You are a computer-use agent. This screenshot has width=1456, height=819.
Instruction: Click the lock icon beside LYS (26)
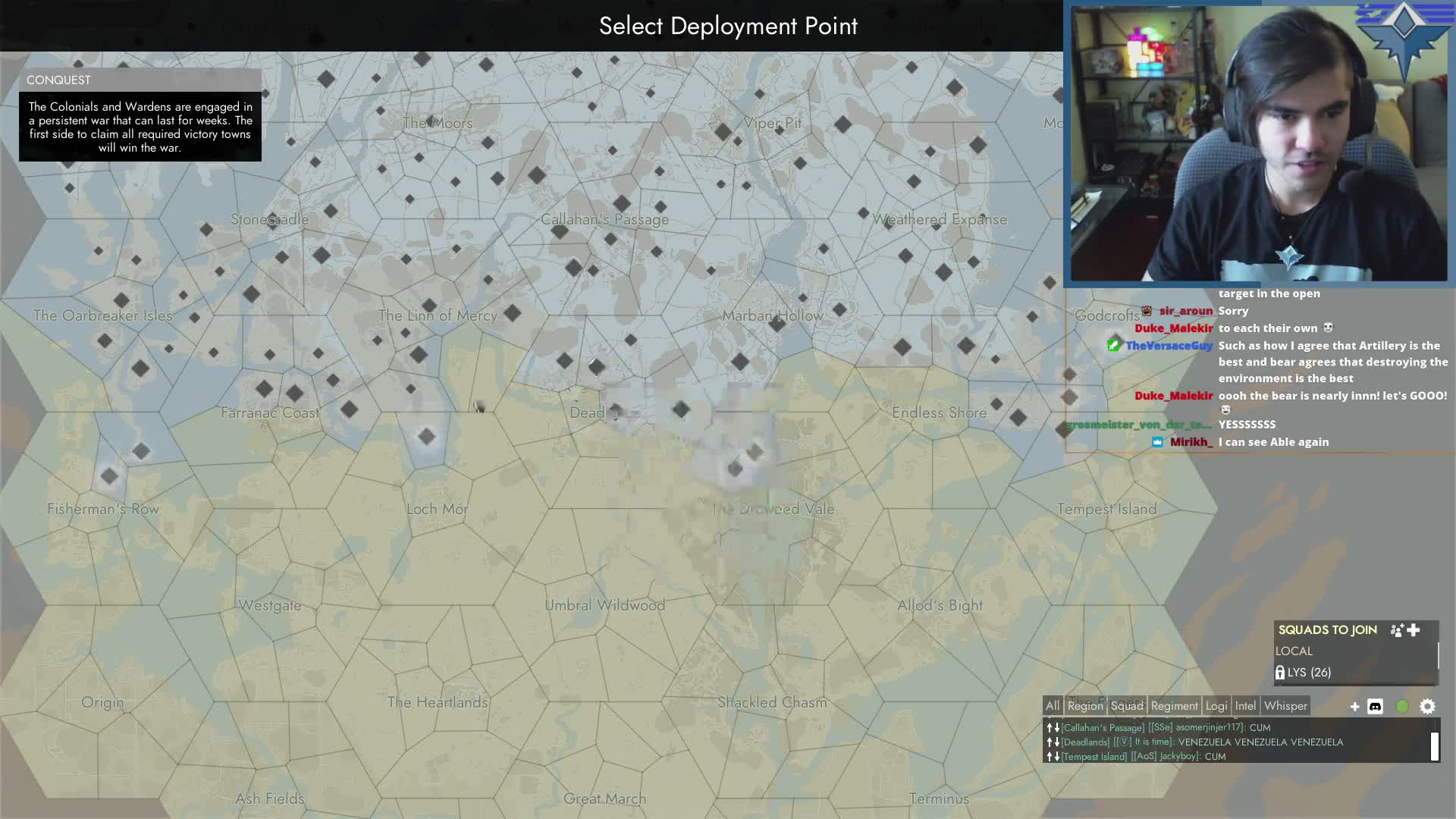(1280, 673)
